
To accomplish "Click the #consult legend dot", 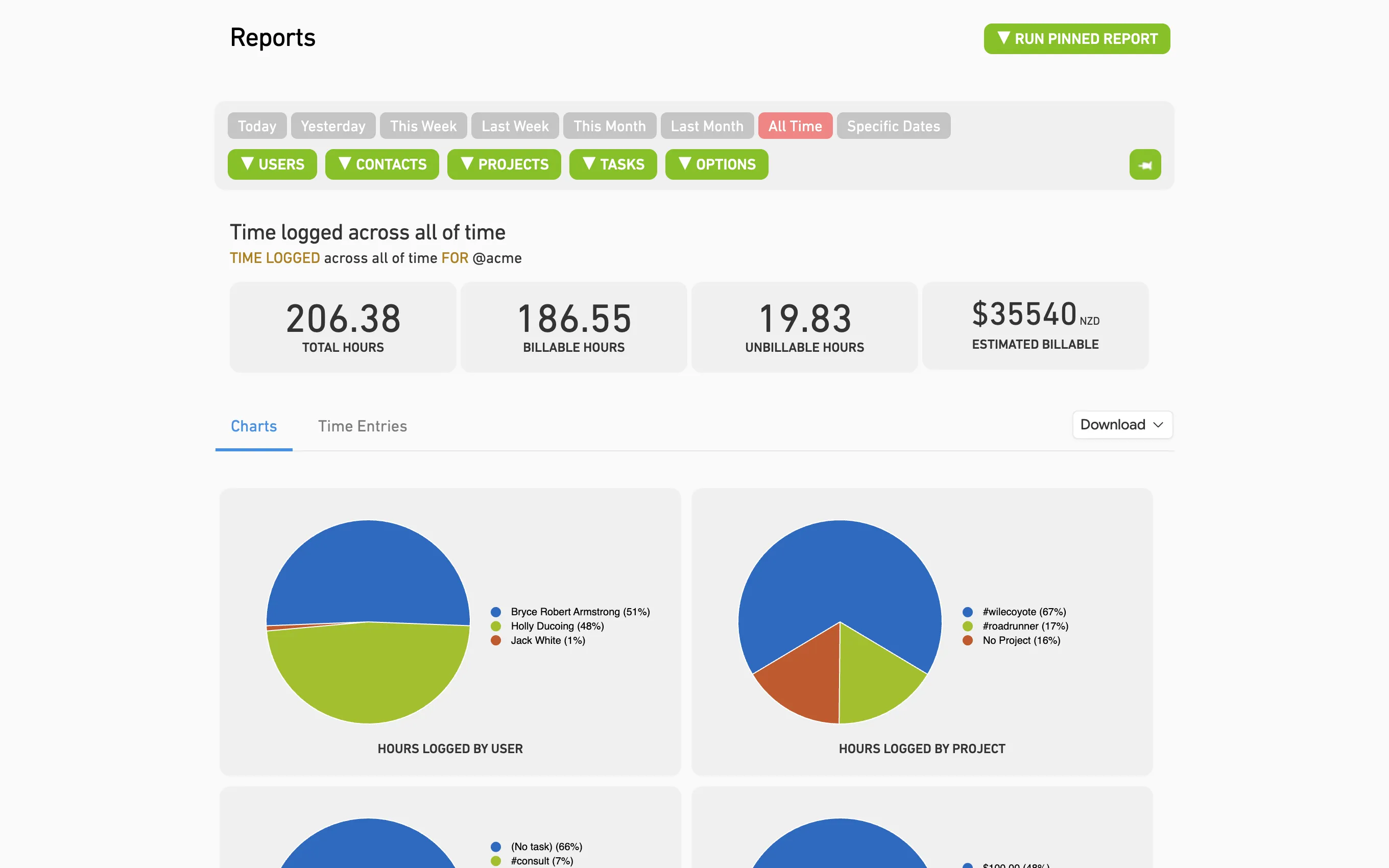I will click(x=496, y=861).
